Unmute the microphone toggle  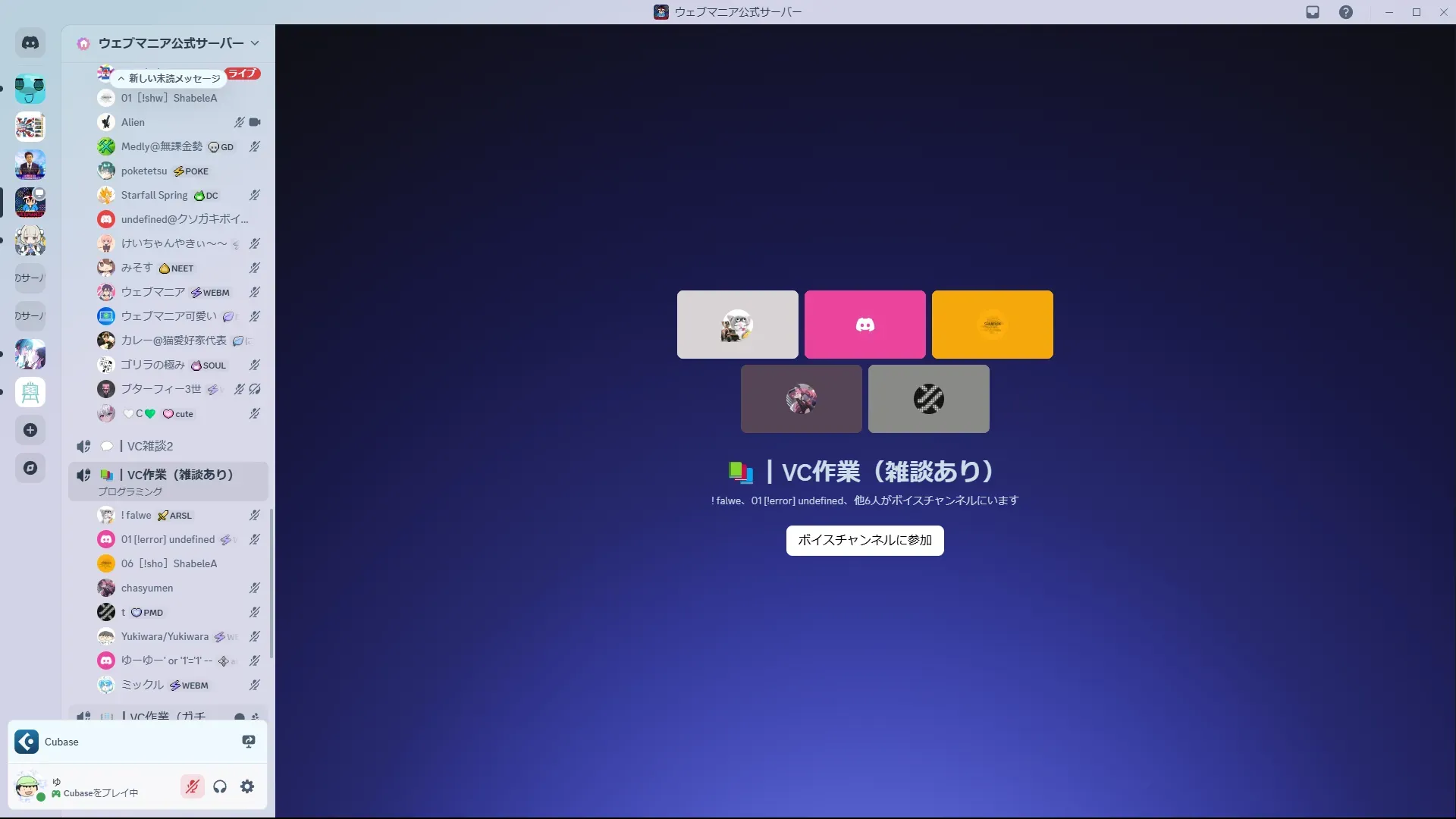click(193, 786)
